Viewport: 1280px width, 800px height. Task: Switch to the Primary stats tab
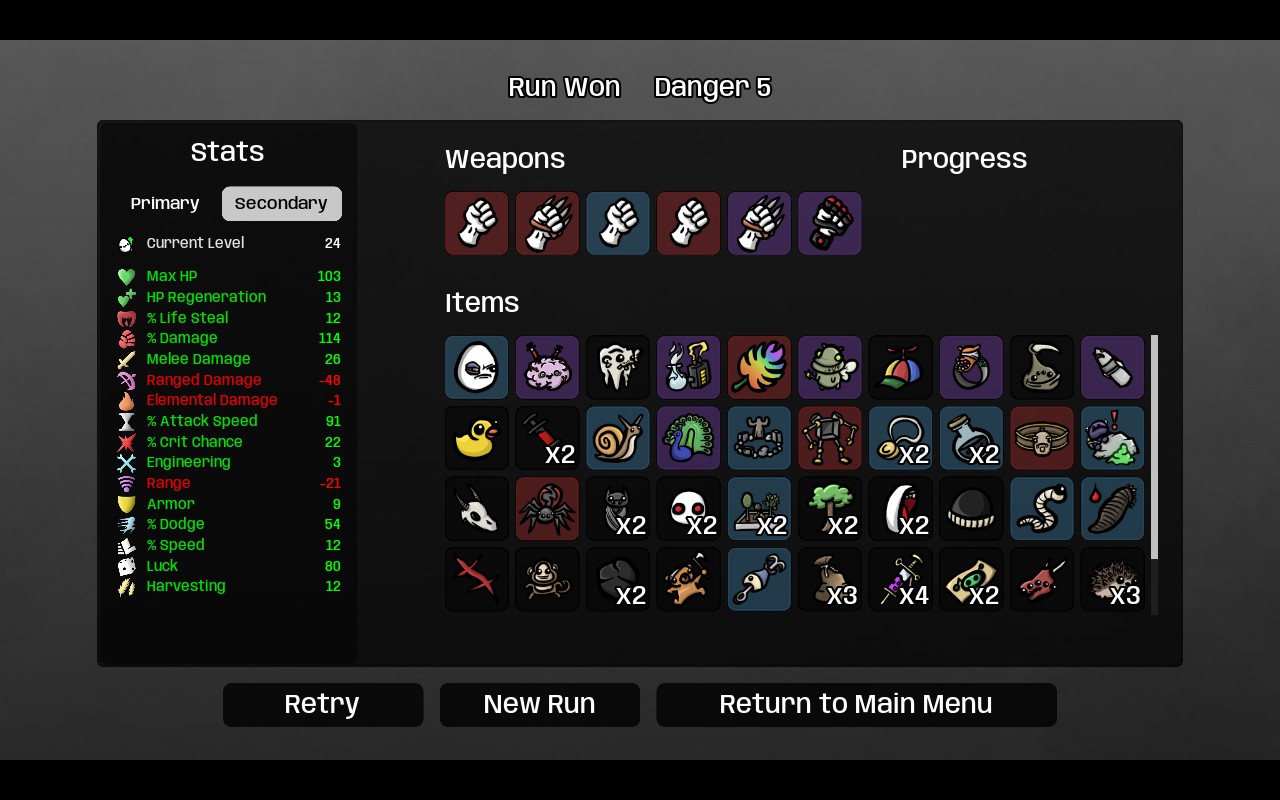tap(165, 204)
